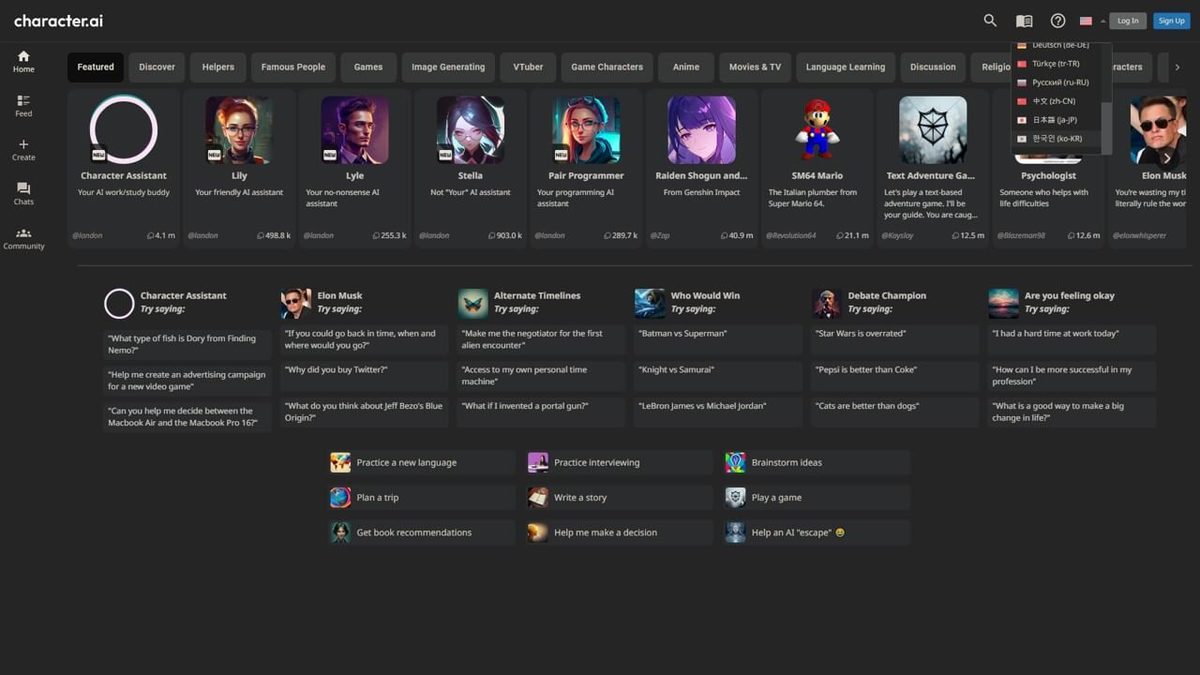Switch to the Discover tab

[157, 67]
